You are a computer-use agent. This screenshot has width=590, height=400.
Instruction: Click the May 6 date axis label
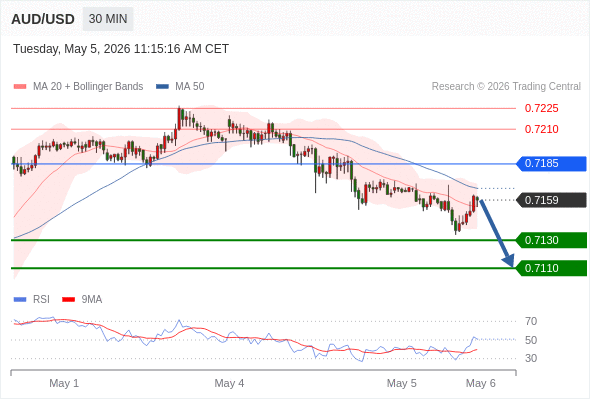481,383
